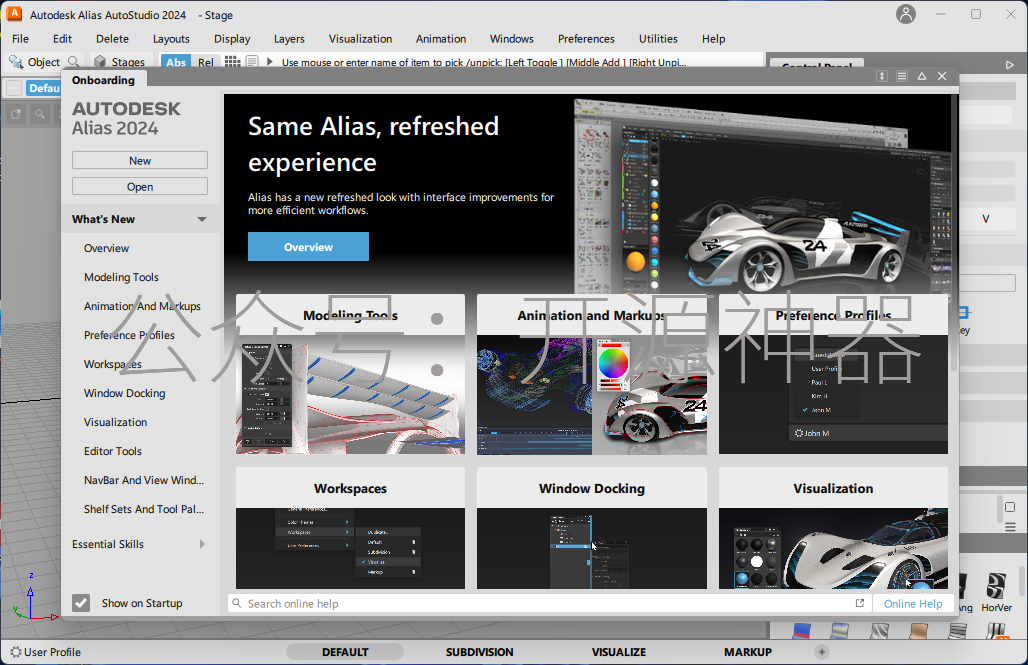Click the user account avatar icon
The image size is (1028, 665).
906,14
